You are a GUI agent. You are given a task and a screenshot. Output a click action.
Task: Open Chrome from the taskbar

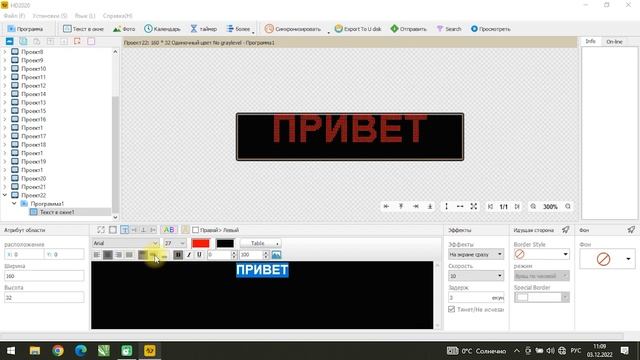tap(58, 351)
